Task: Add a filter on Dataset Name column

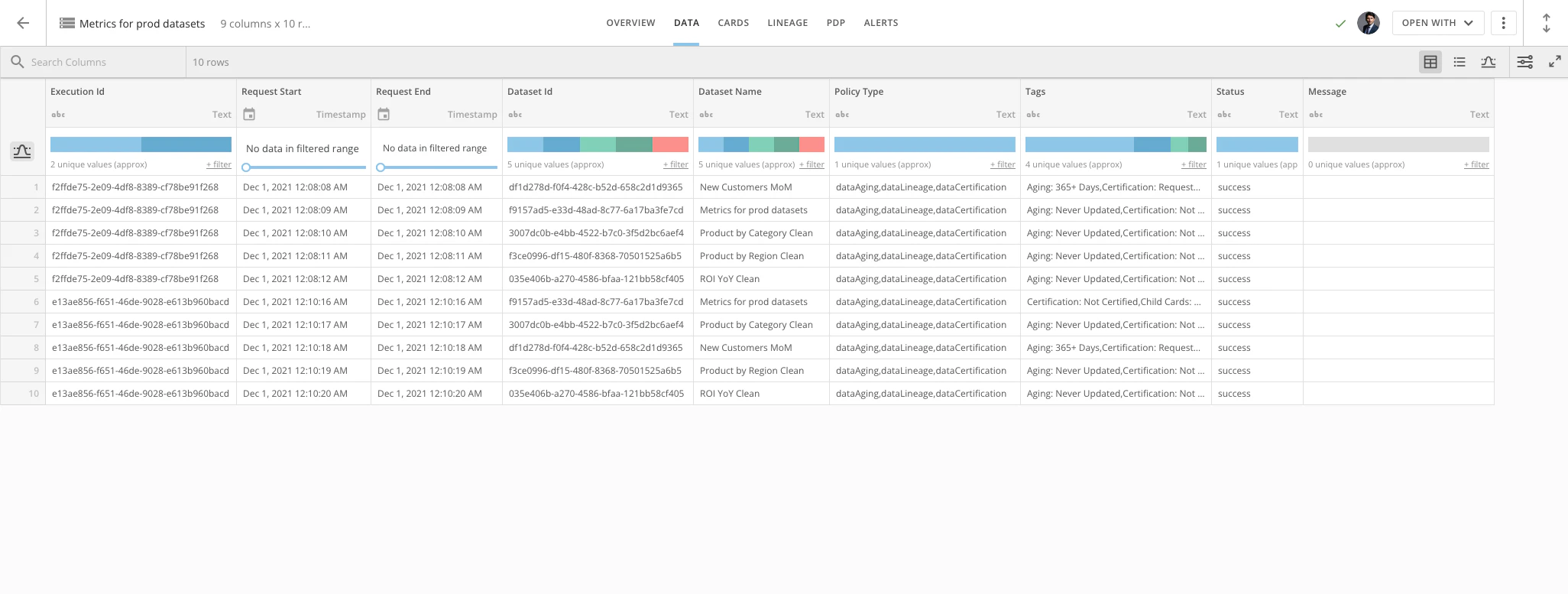Action: pyautogui.click(x=812, y=164)
